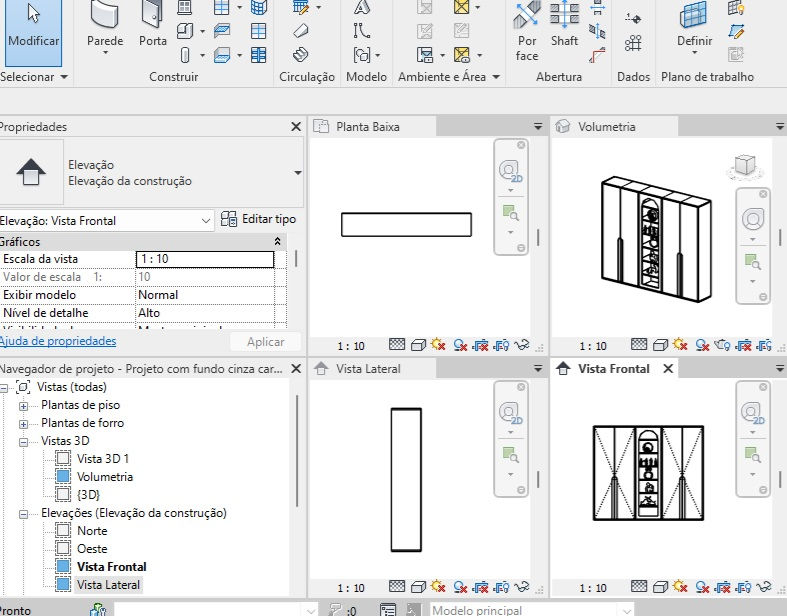Open the Selecionar panel dropdown
Screen dimensions: 787x616
click(x=64, y=77)
